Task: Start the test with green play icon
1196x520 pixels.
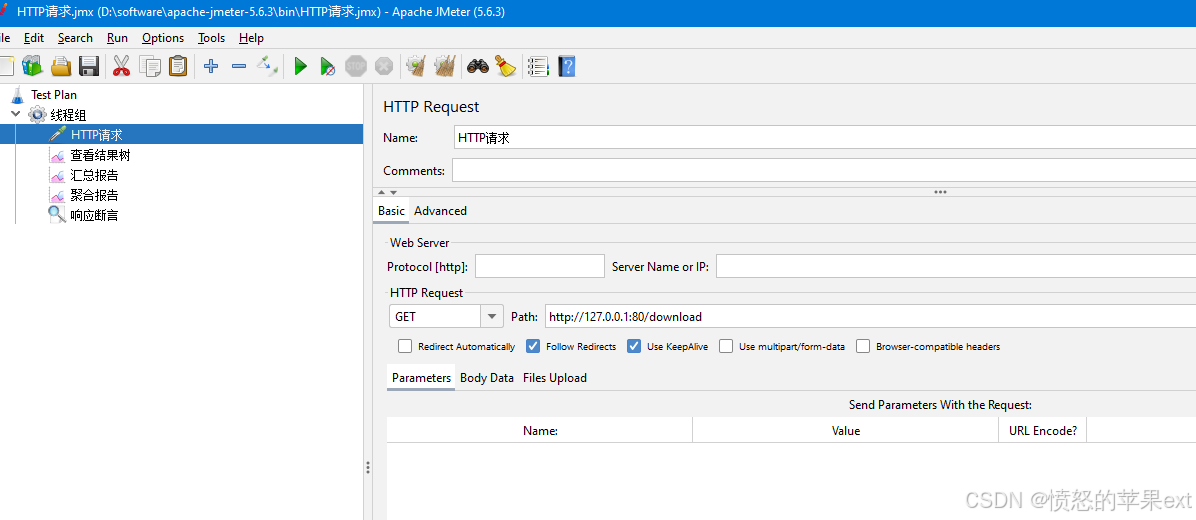Action: click(301, 66)
